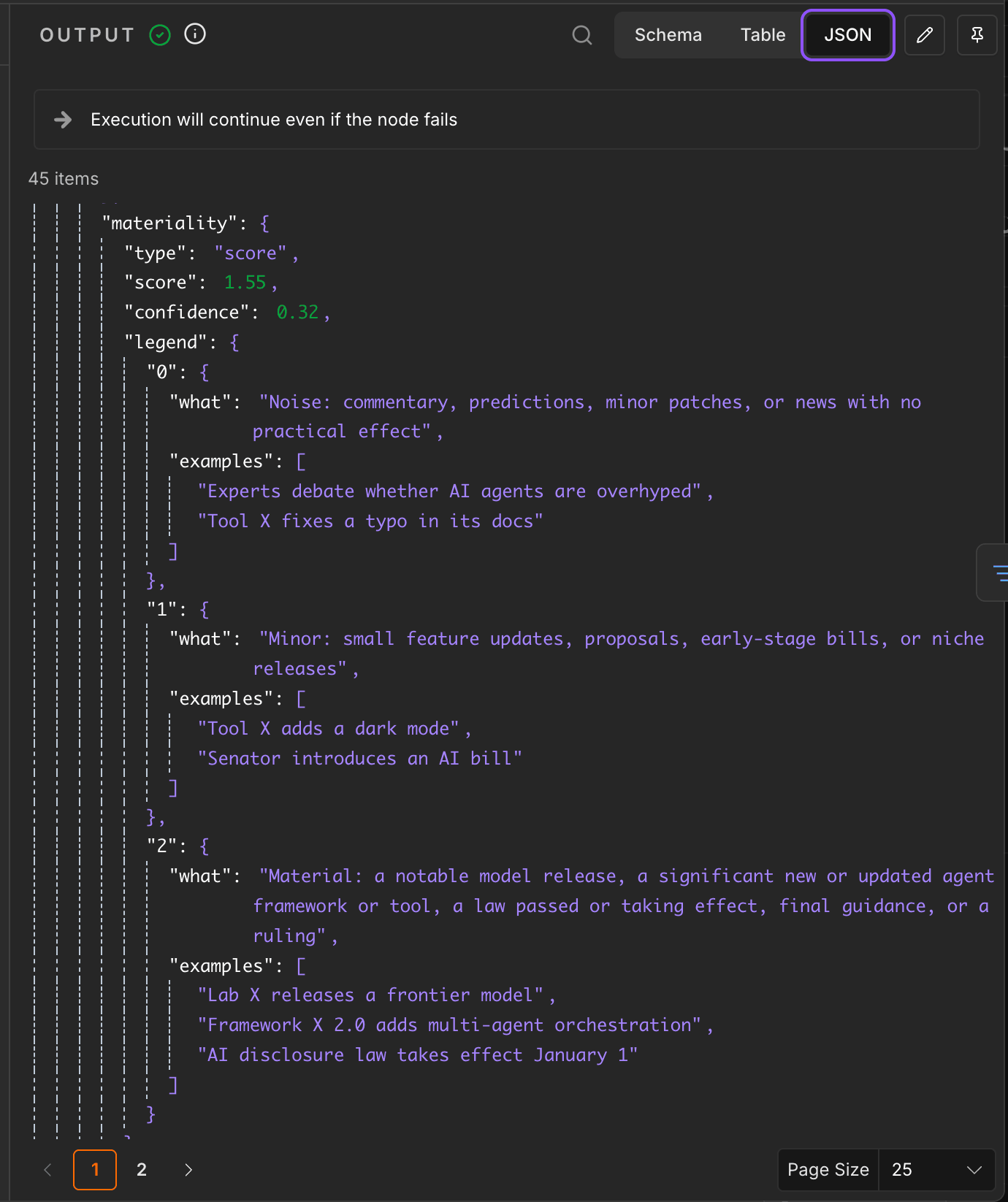1008x1202 pixels.
Task: Click "Lab X releases a frontier model"
Action: pos(371,995)
